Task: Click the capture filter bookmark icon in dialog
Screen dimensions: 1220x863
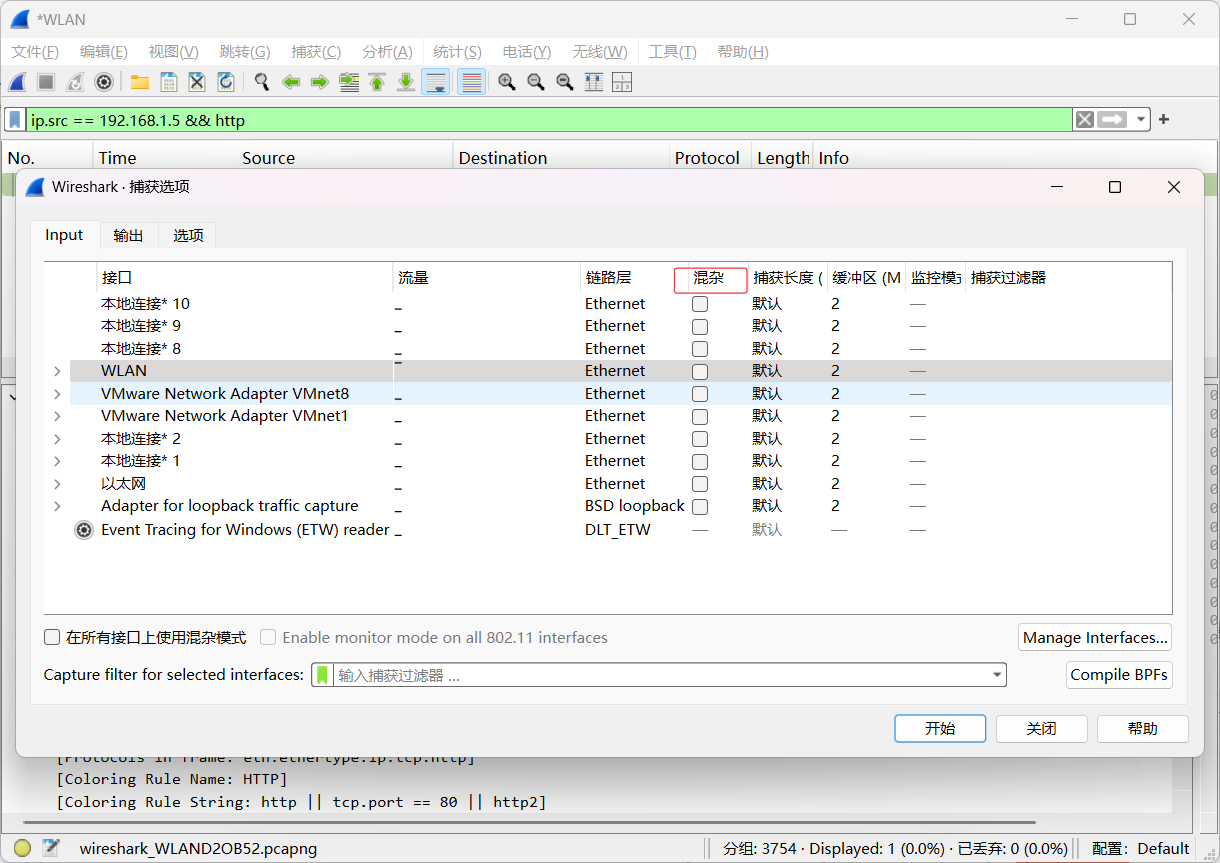Action: tap(322, 675)
